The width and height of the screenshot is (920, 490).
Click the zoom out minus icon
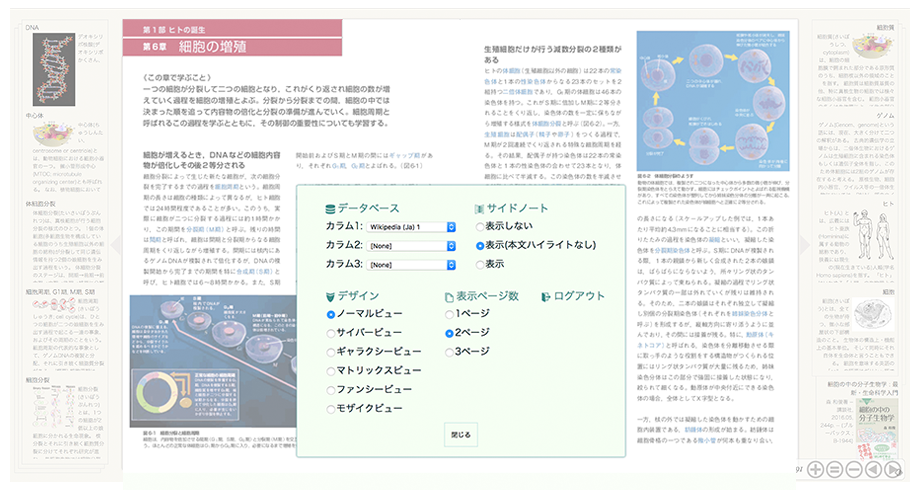854,469
